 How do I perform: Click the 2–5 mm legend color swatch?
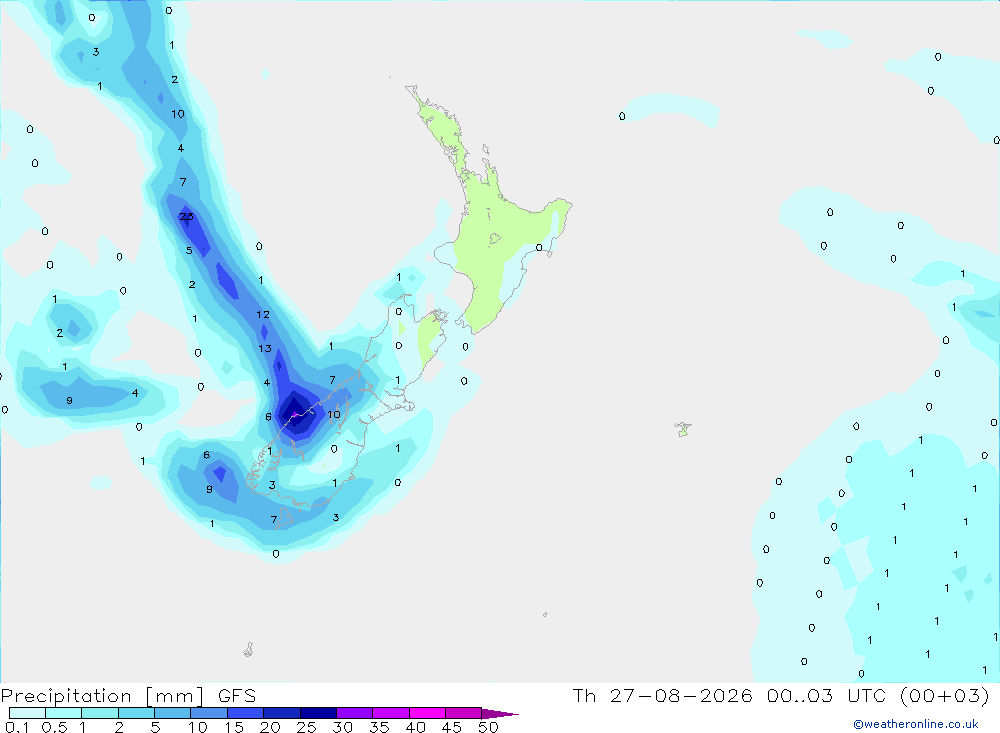[136, 713]
